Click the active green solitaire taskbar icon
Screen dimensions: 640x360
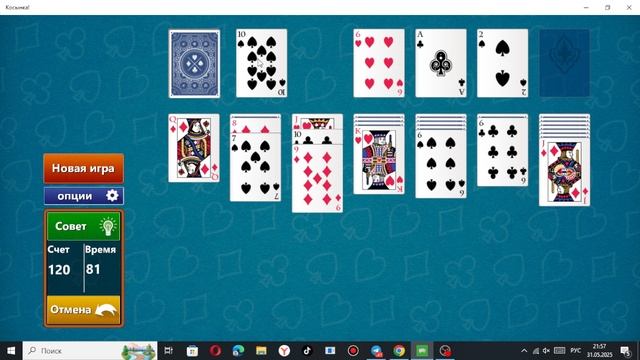[422, 351]
